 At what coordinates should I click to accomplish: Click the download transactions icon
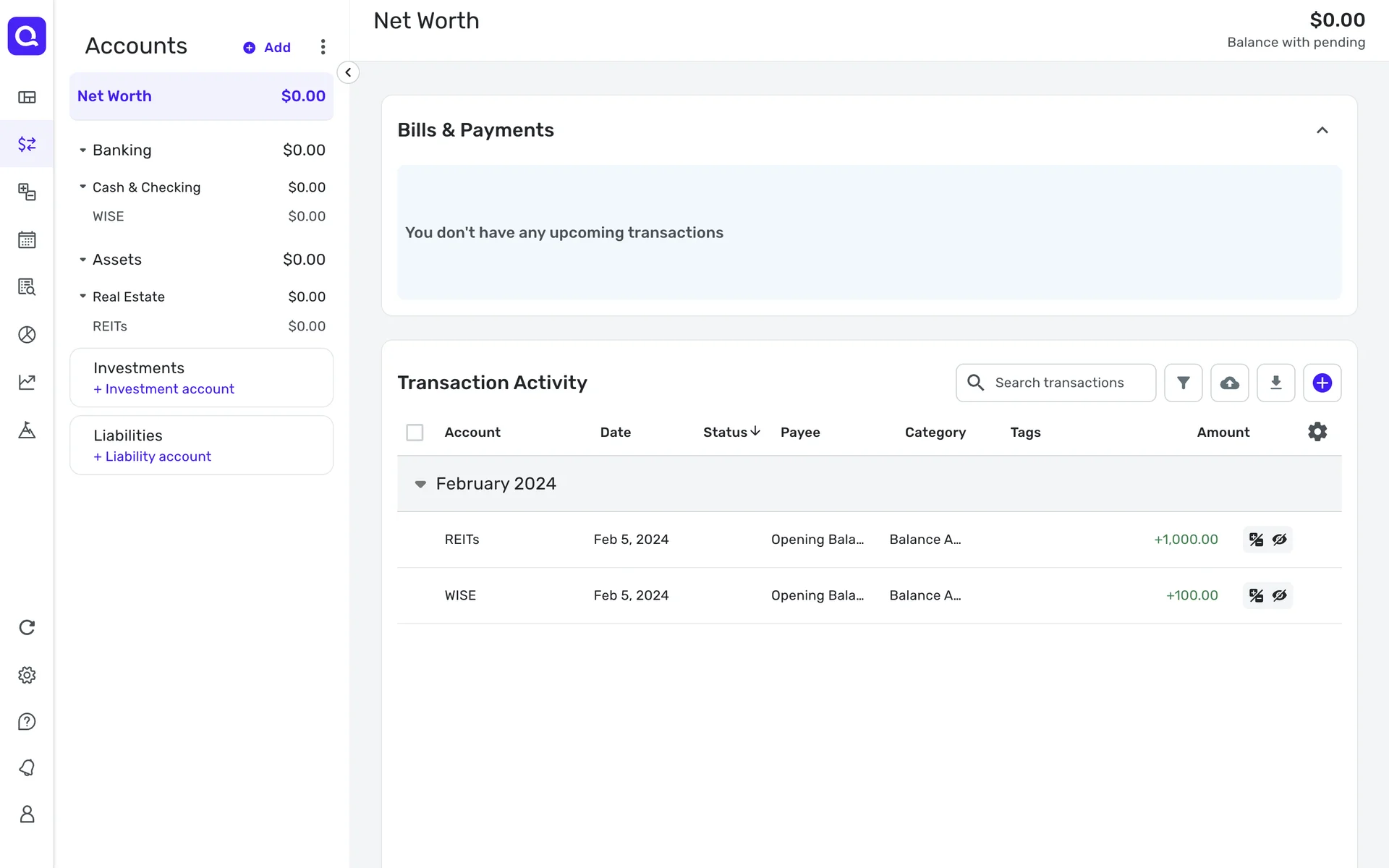1275,383
